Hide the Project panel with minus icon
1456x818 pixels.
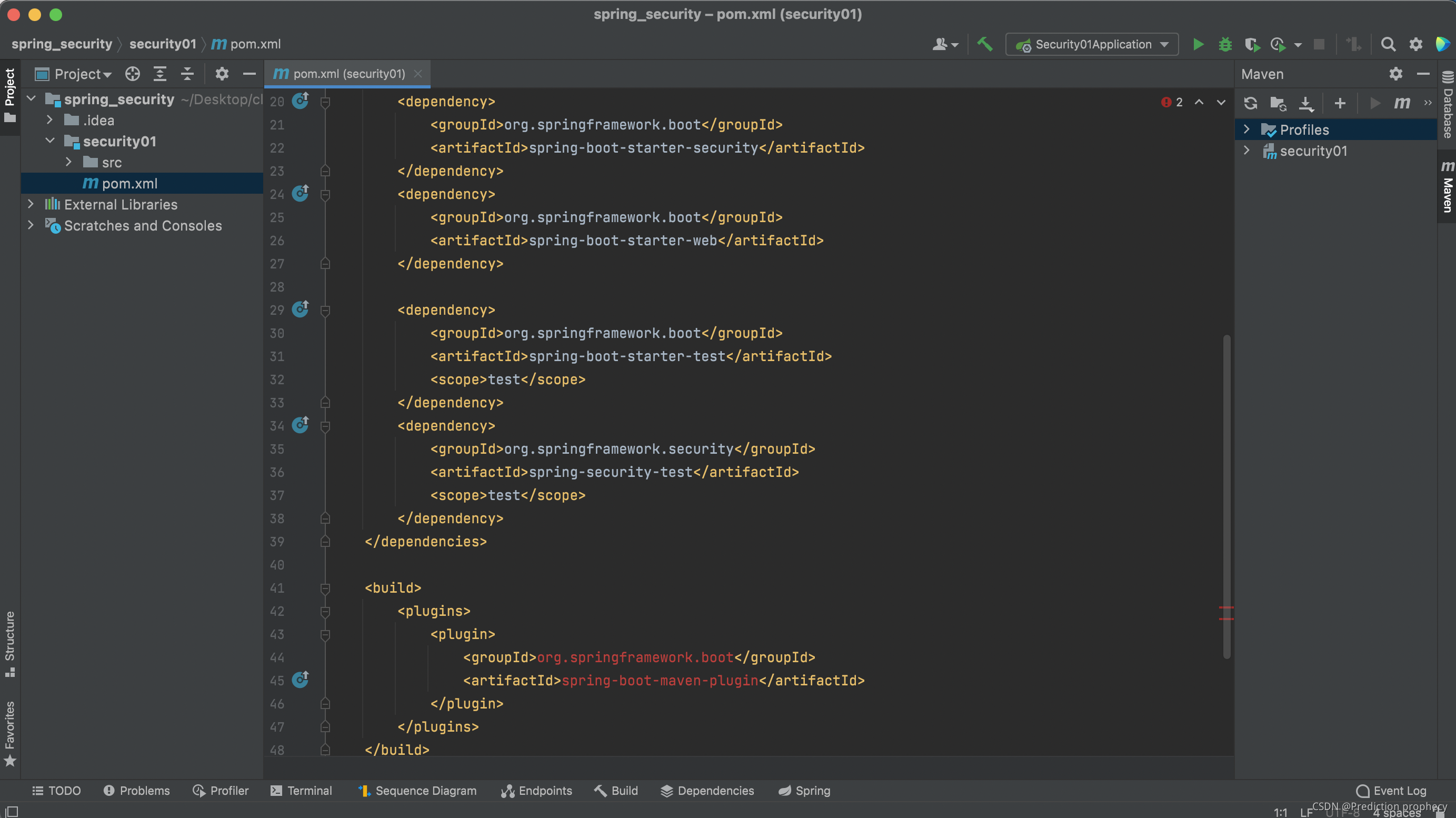[250, 74]
